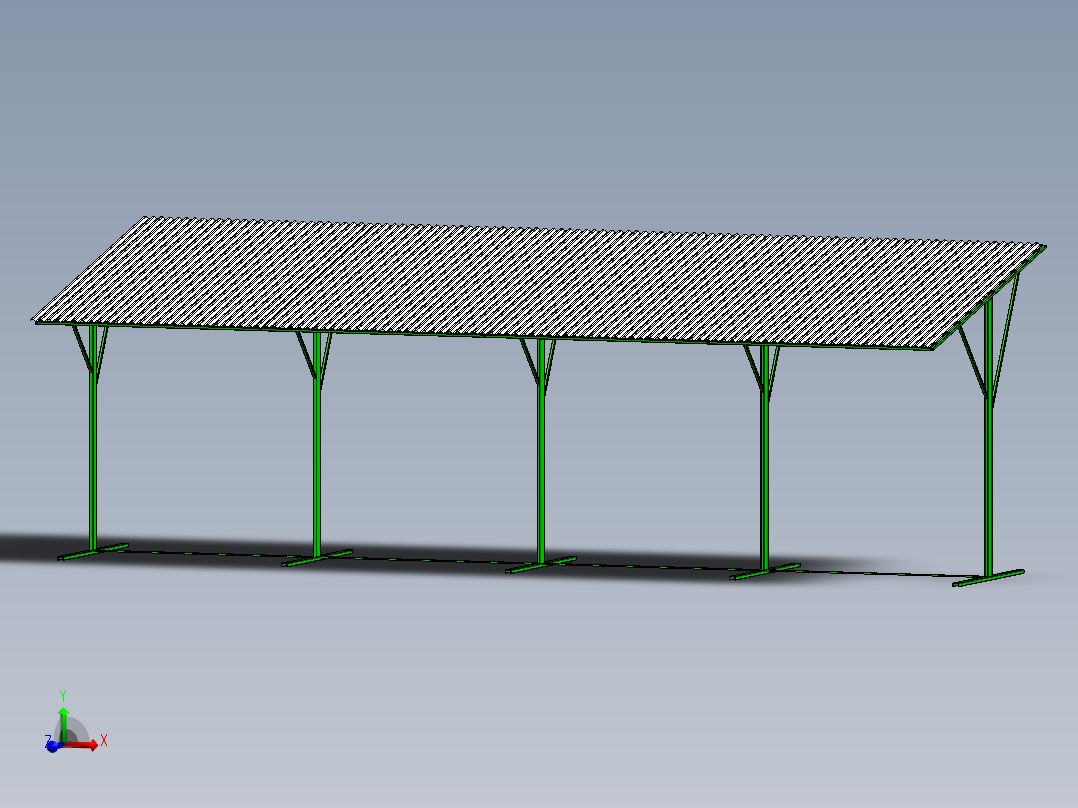
Task: Select the second column from the left
Action: tap(317, 444)
